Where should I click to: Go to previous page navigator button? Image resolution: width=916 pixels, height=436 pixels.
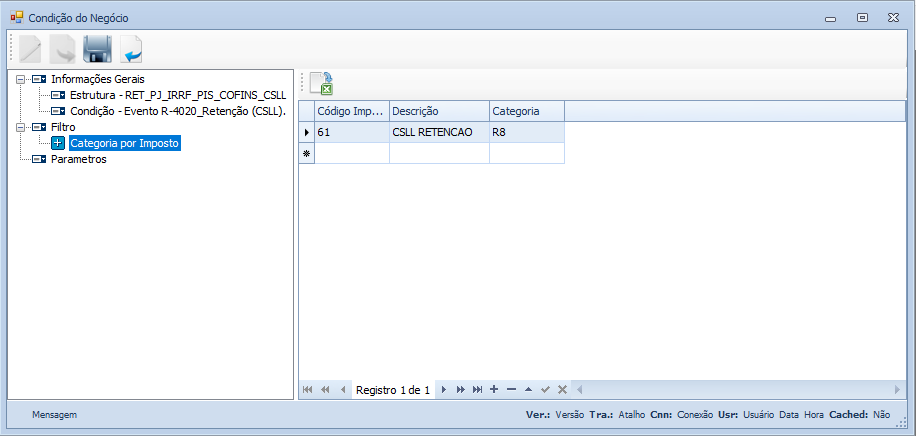coord(325,390)
